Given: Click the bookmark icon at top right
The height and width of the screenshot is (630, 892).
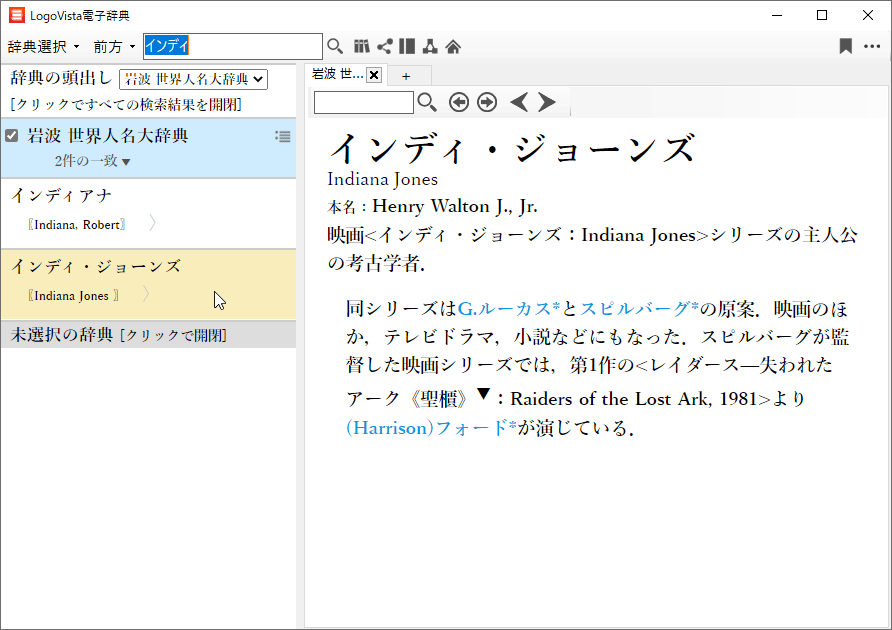Looking at the screenshot, I should (x=846, y=46).
